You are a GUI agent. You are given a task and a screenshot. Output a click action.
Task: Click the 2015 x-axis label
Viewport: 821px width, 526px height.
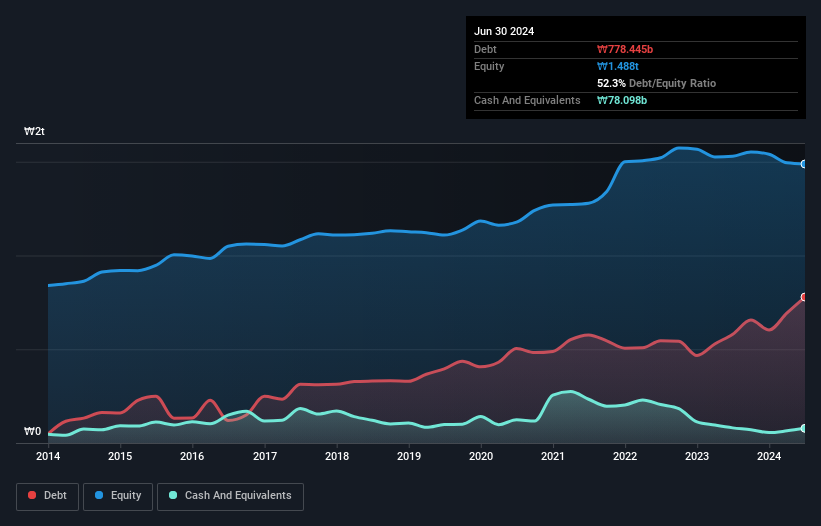click(120, 456)
